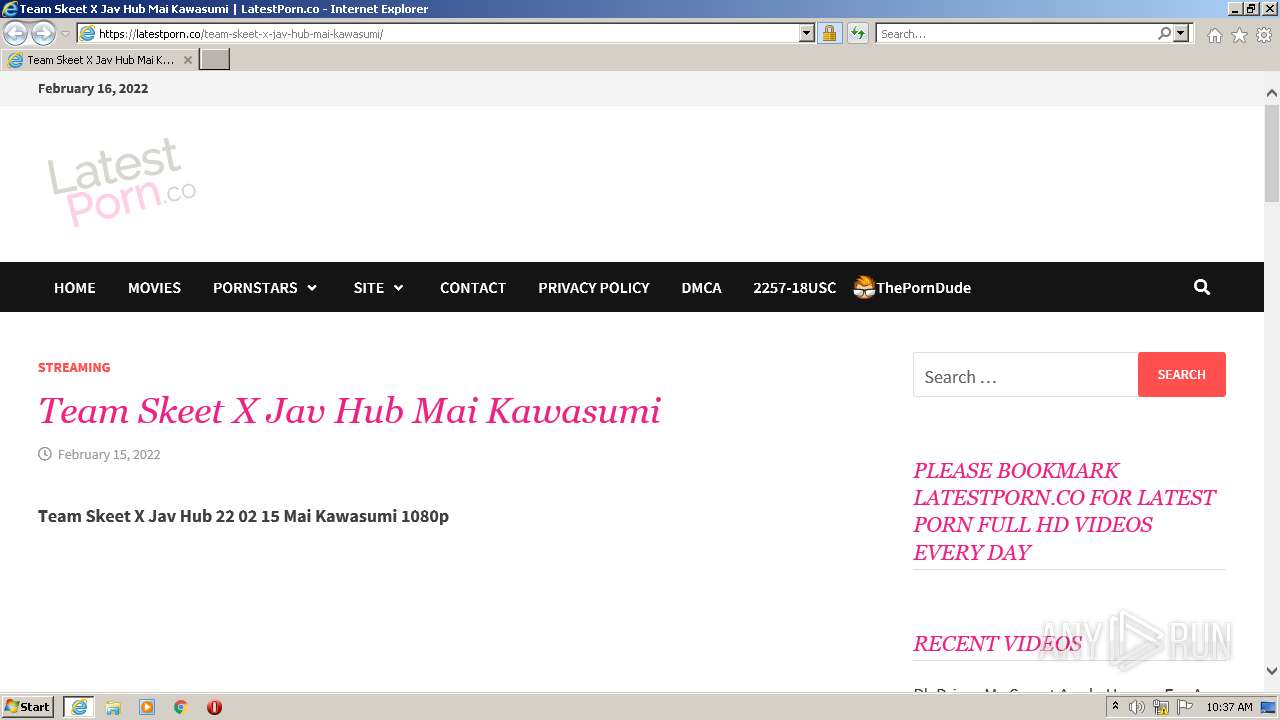Open the Tools gear icon
The image size is (1280, 720).
tap(1264, 35)
